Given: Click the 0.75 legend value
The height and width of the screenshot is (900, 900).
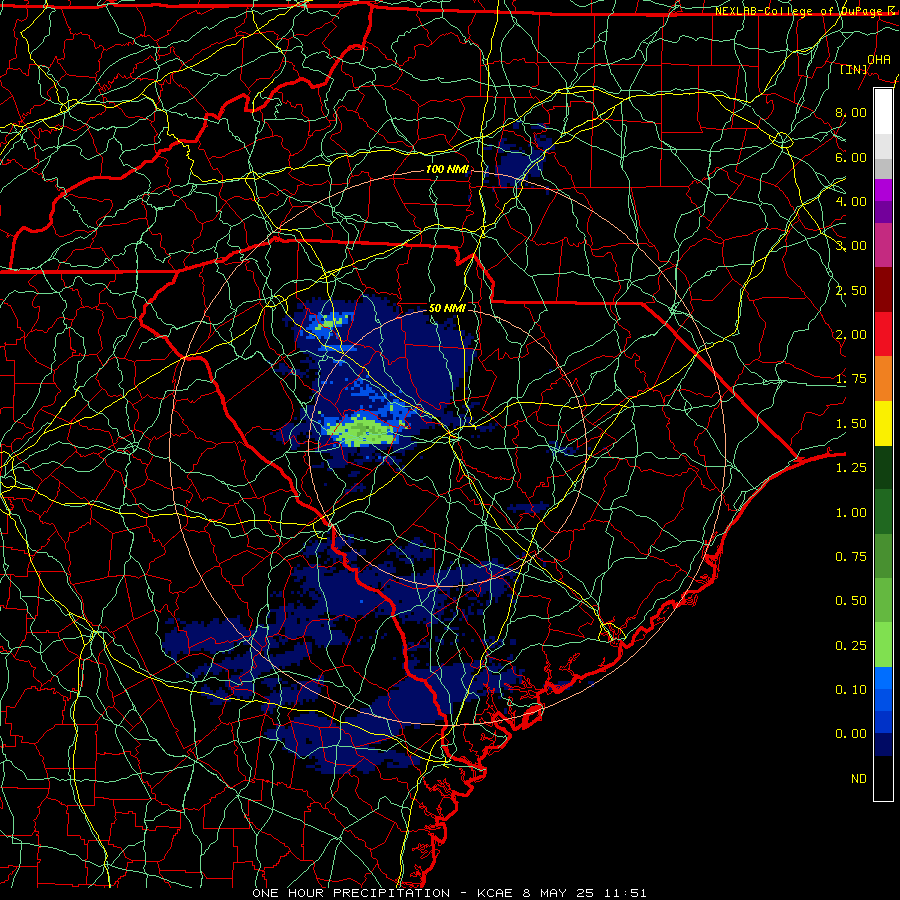Looking at the screenshot, I should point(851,557).
